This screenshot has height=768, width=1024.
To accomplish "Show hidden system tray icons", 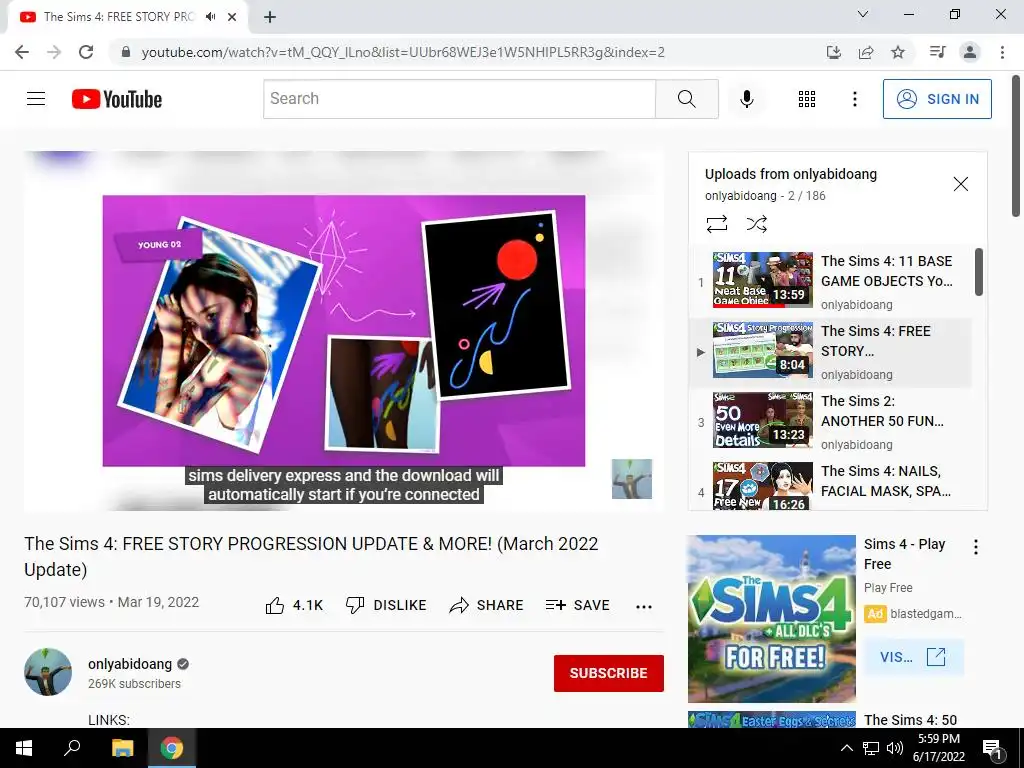I will (846, 748).
